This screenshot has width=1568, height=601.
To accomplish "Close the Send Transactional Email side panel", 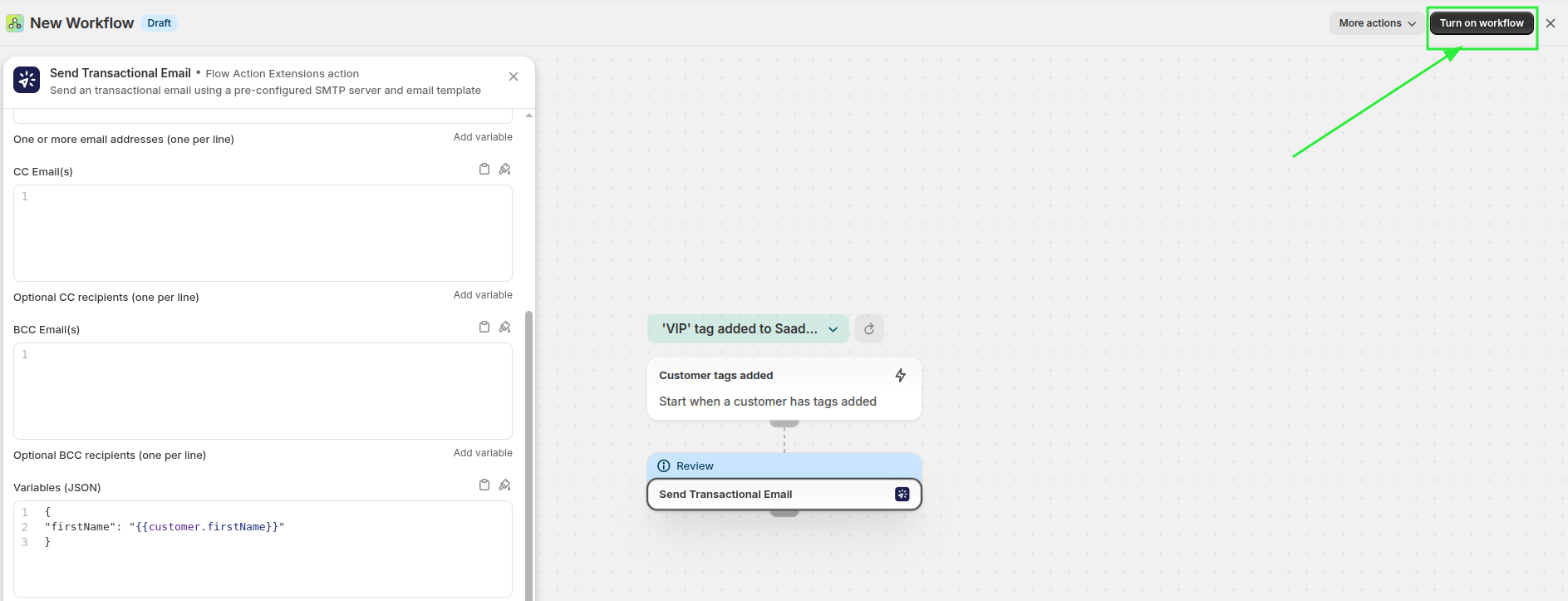I will point(514,76).
